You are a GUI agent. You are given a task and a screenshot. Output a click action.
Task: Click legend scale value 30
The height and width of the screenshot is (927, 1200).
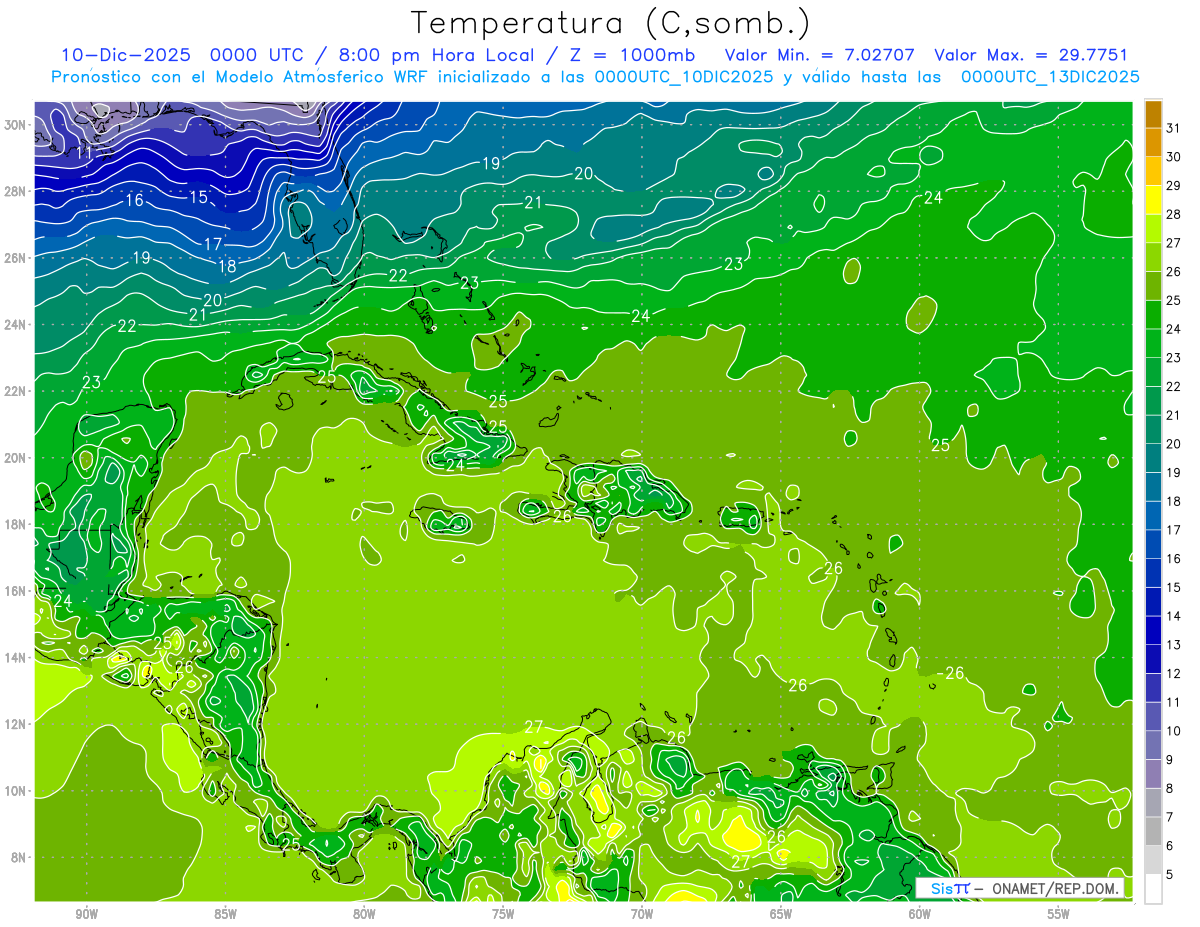click(x=1174, y=157)
